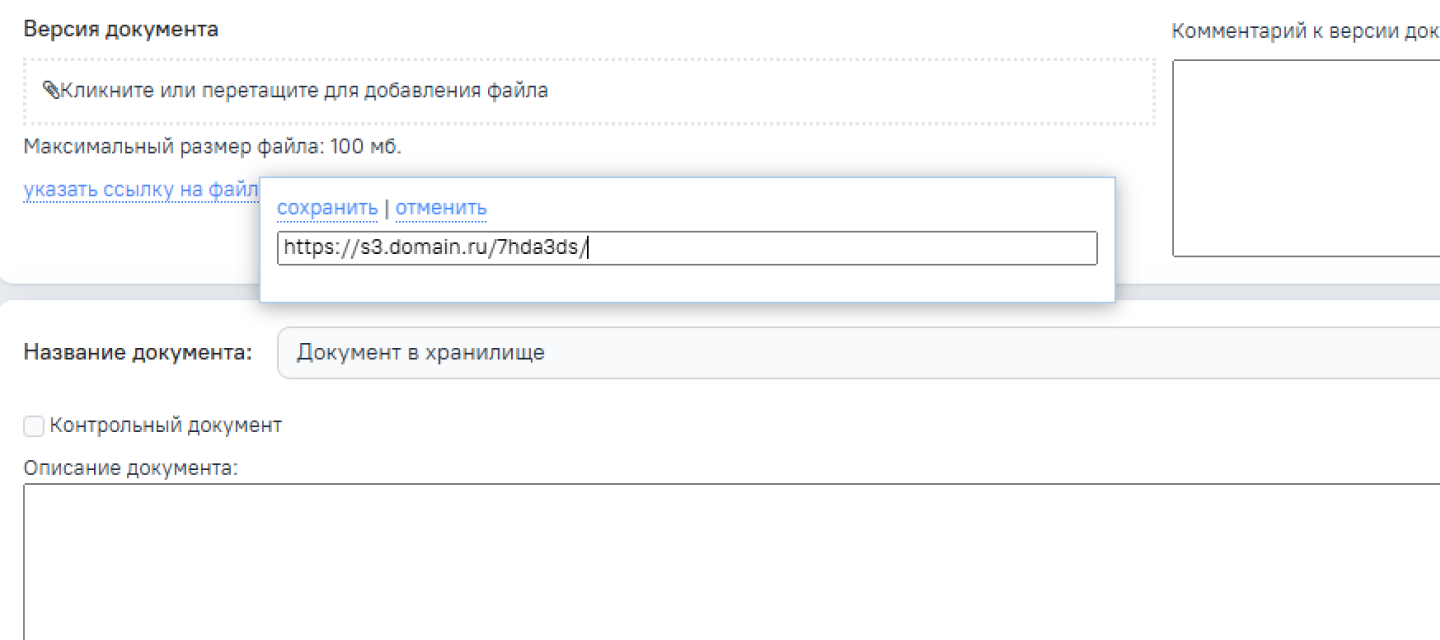Click the "Название документа:" label
This screenshot has width=1440, height=640.
click(138, 352)
